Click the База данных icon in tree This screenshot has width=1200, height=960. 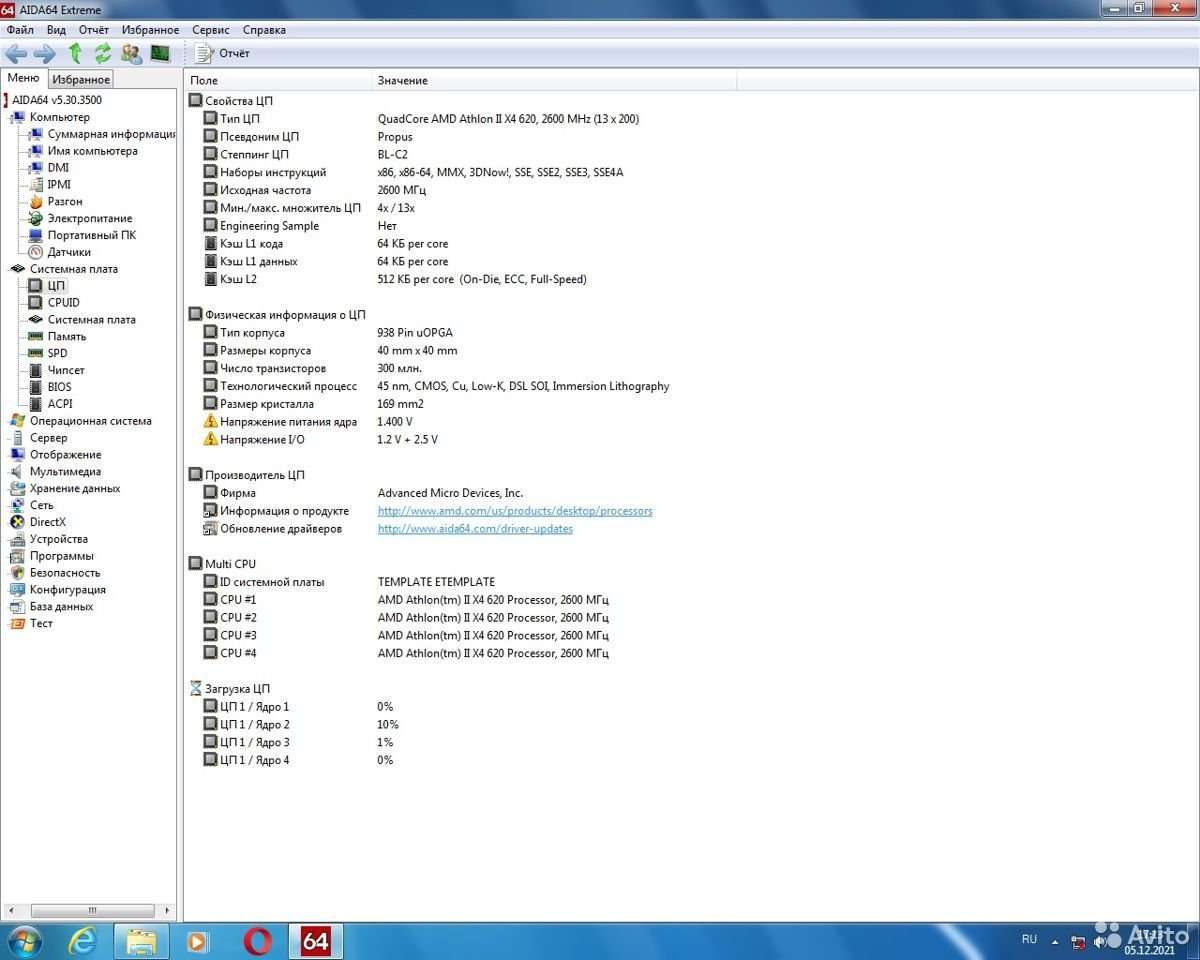tap(18, 607)
